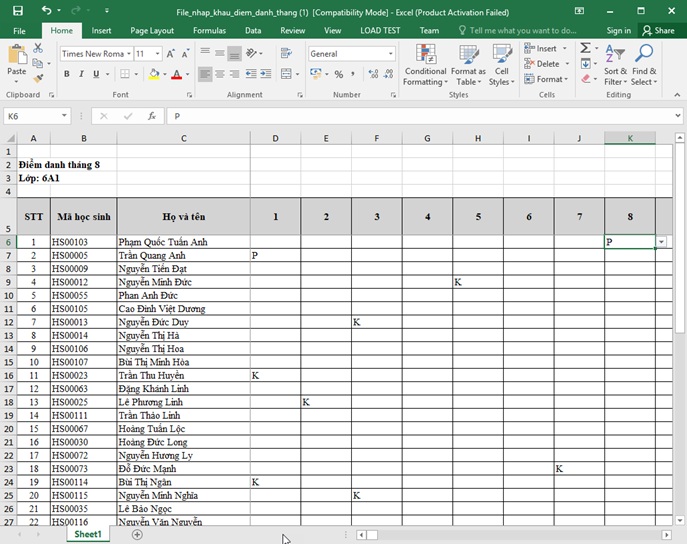Open Cell Styles gallery
This screenshot has width=687, height=544.
(x=501, y=64)
